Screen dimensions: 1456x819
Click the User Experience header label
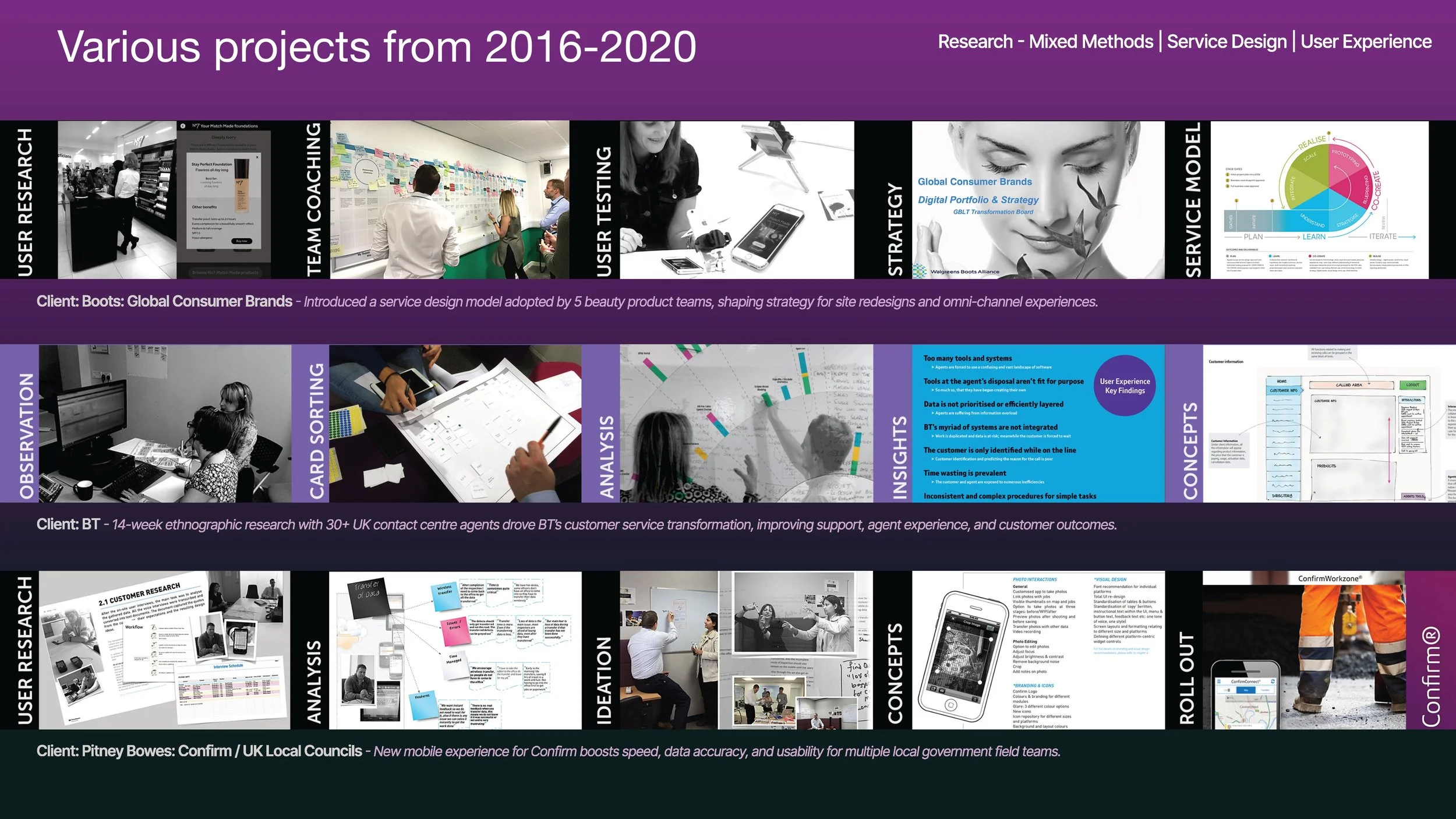click(x=1366, y=42)
